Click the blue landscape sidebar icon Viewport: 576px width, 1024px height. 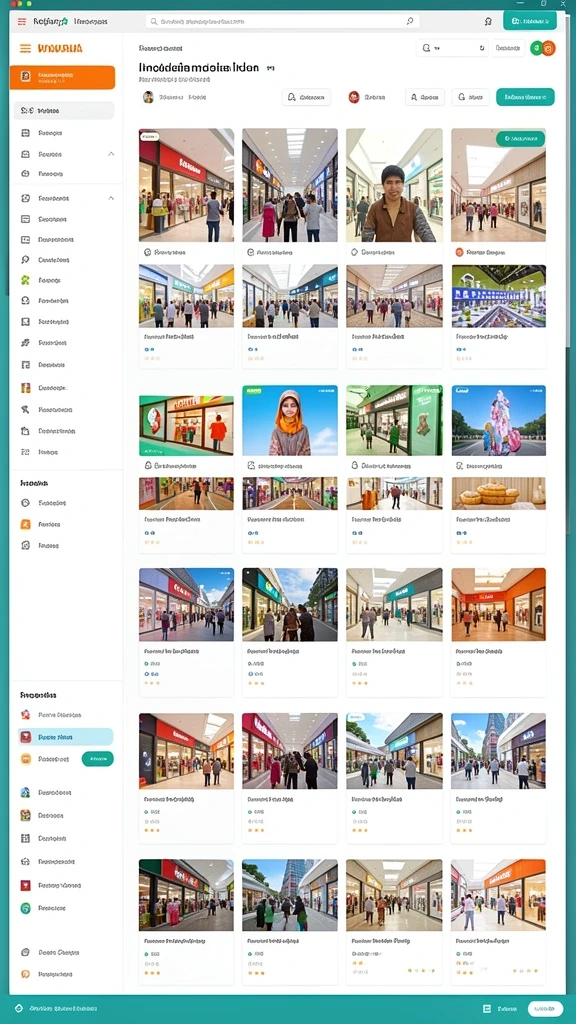coord(25,792)
